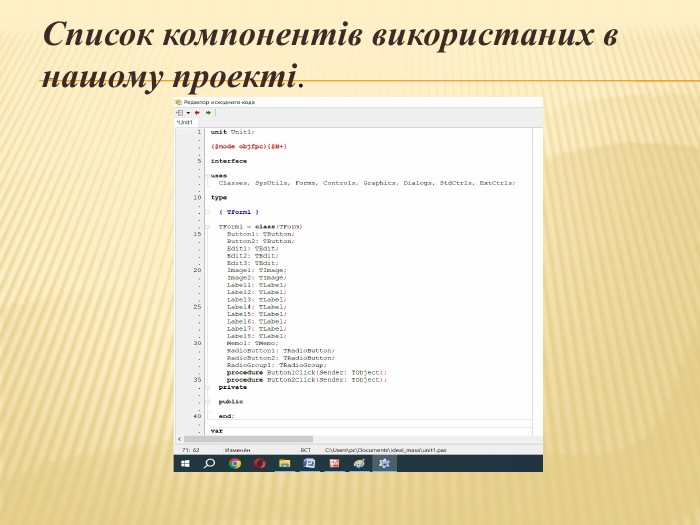The image size is (700, 525).
Task: Click the horizontal scrollbar thumb
Action: click(x=249, y=439)
